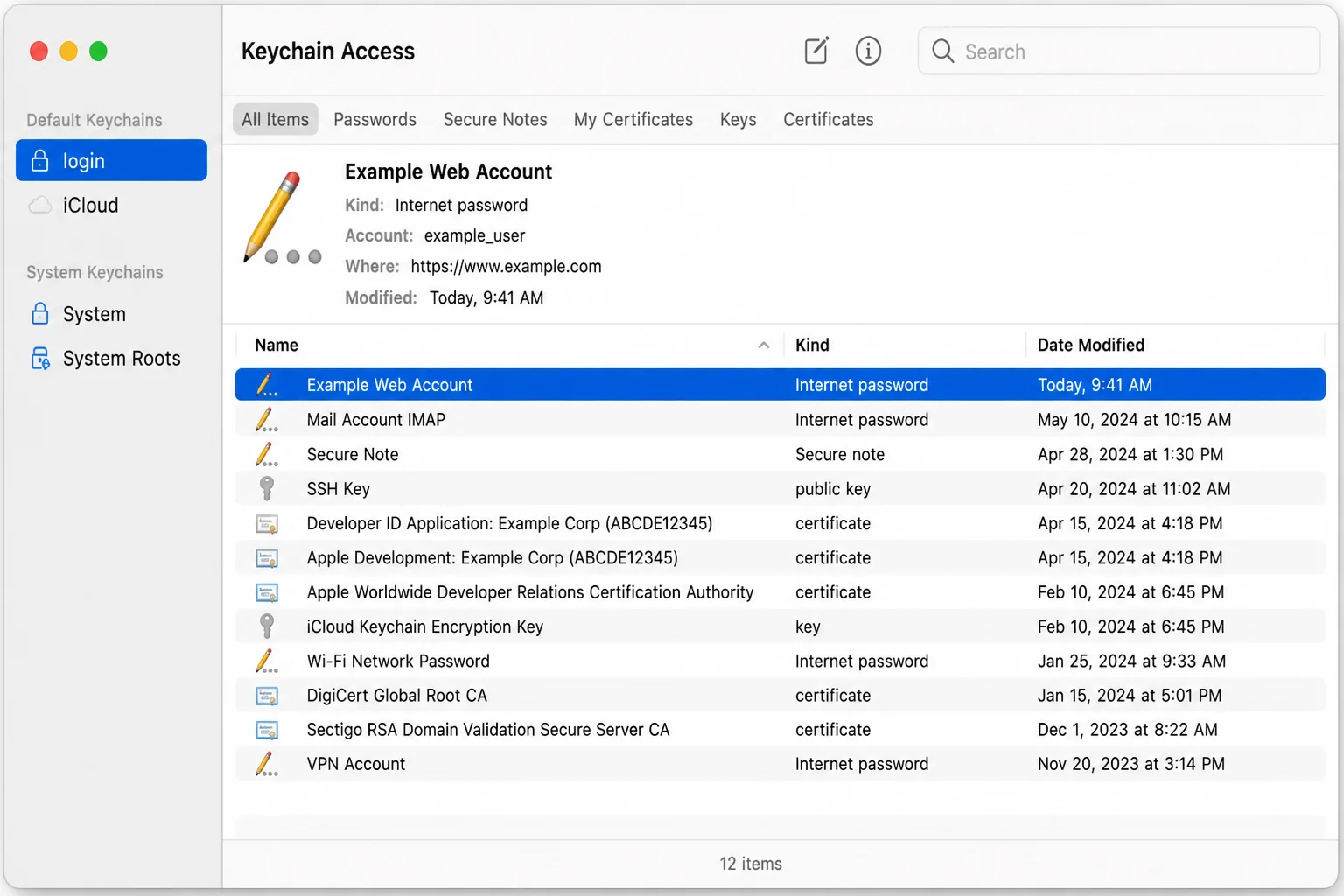1344x896 pixels.
Task: Click the example_user account value
Action: 474,235
